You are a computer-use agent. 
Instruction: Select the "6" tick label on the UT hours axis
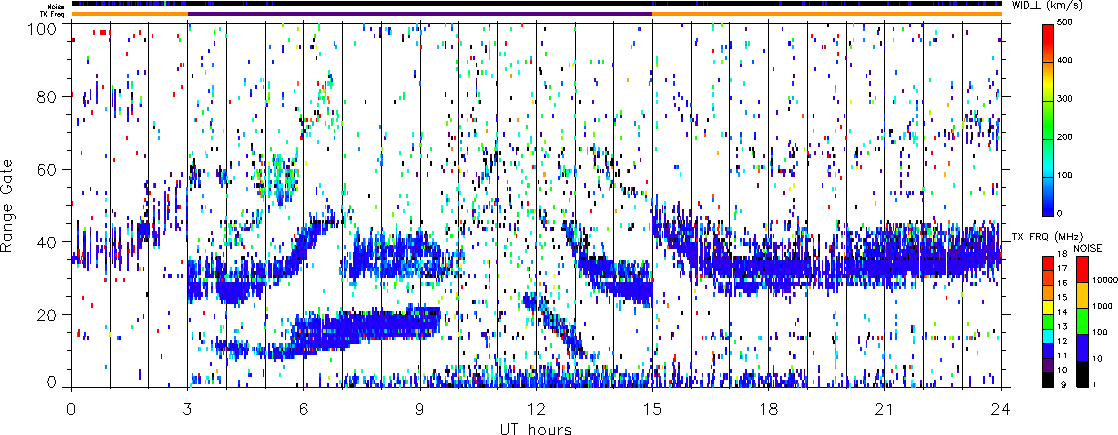click(x=304, y=407)
